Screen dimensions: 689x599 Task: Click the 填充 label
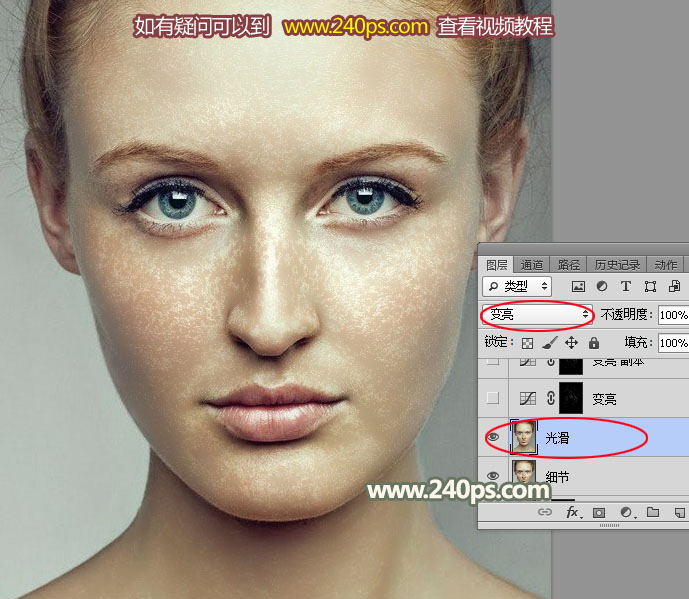[x=638, y=342]
